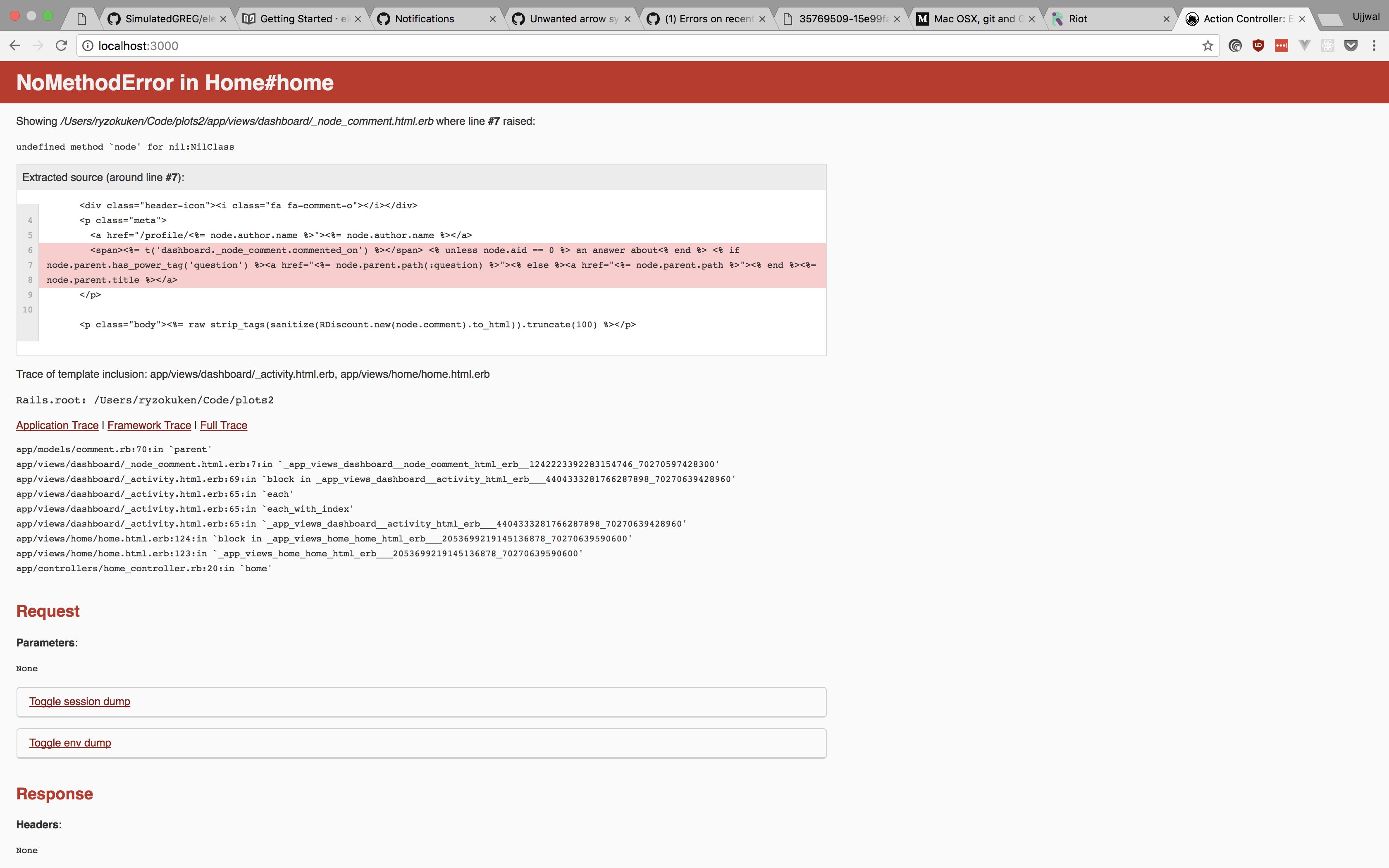Open the Framework Trace link
Viewport: 1389px width, 868px height.
click(149, 425)
